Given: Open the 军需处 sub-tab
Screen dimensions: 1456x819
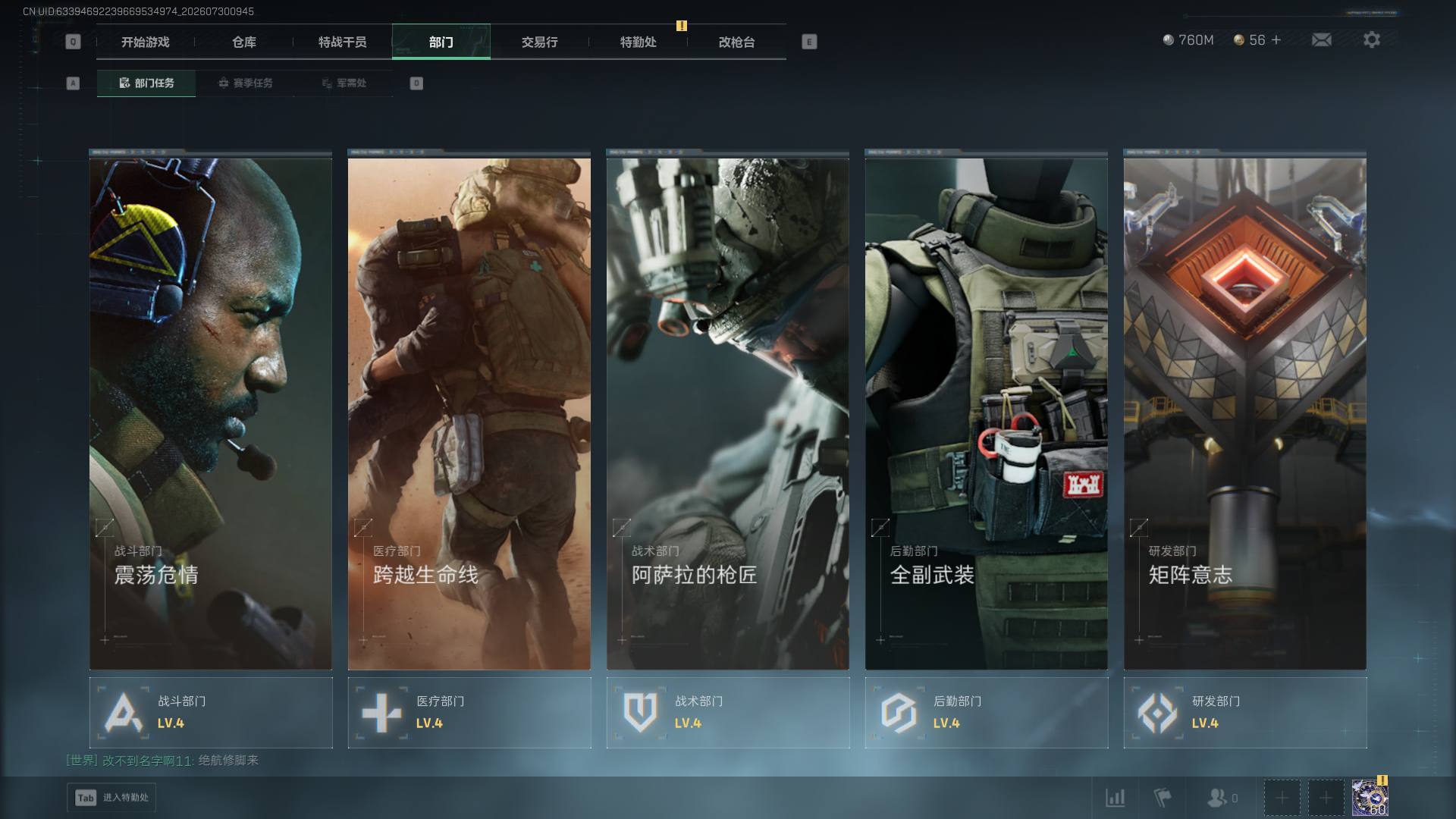Looking at the screenshot, I should pyautogui.click(x=344, y=83).
